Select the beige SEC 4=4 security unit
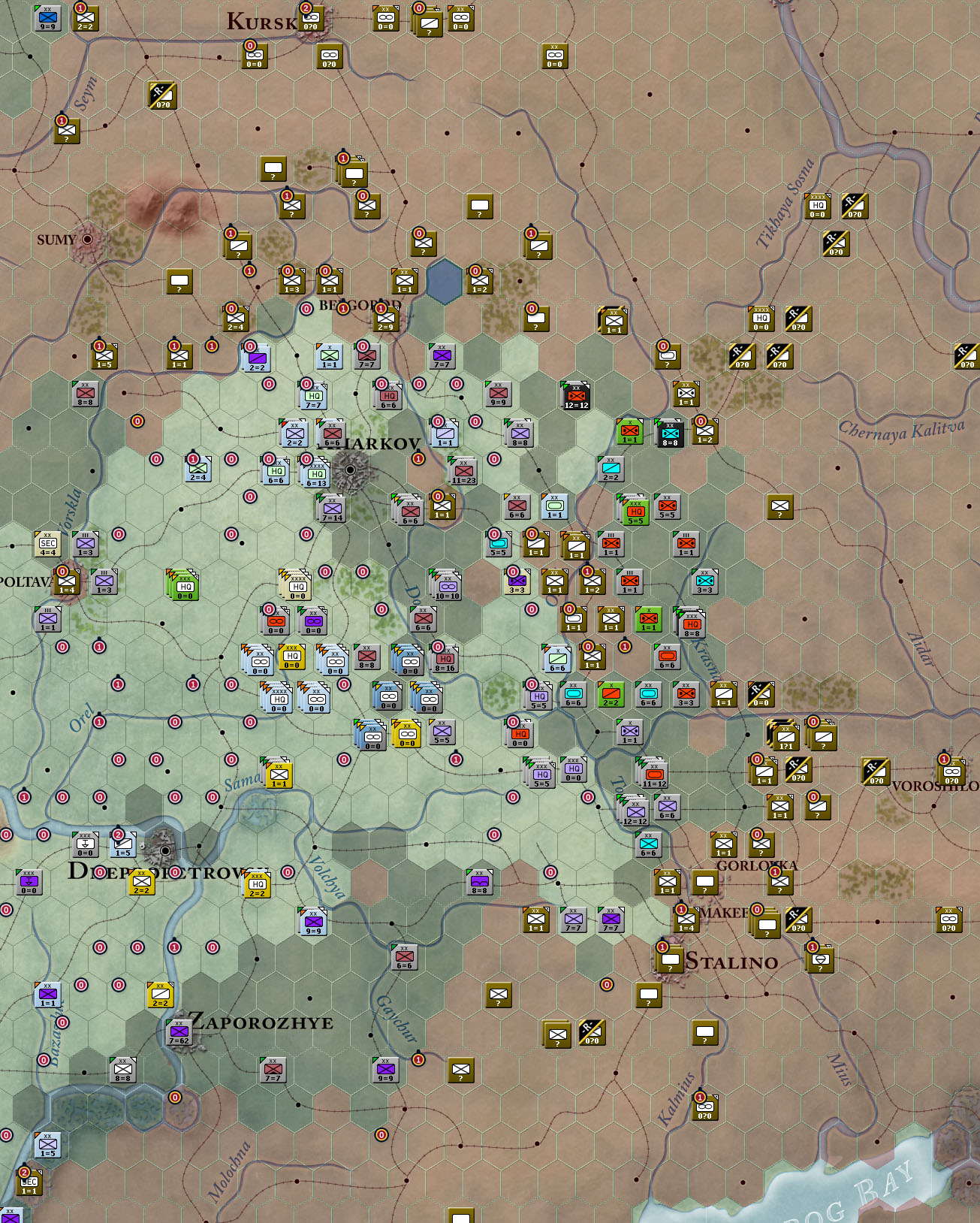The image size is (980, 1223). click(x=48, y=543)
